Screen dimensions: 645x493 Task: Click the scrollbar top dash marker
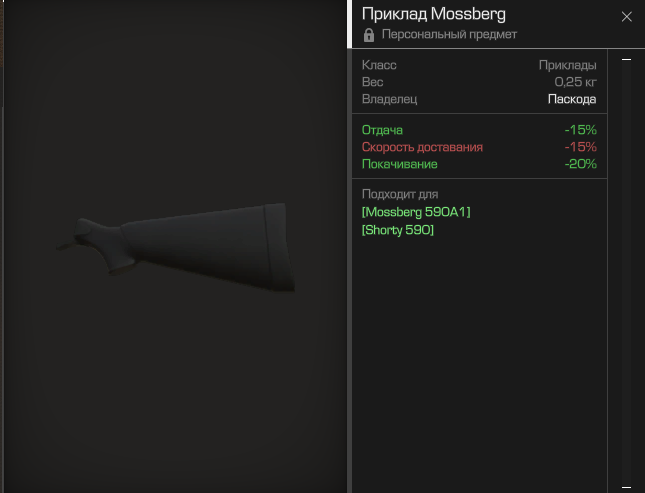[626, 60]
